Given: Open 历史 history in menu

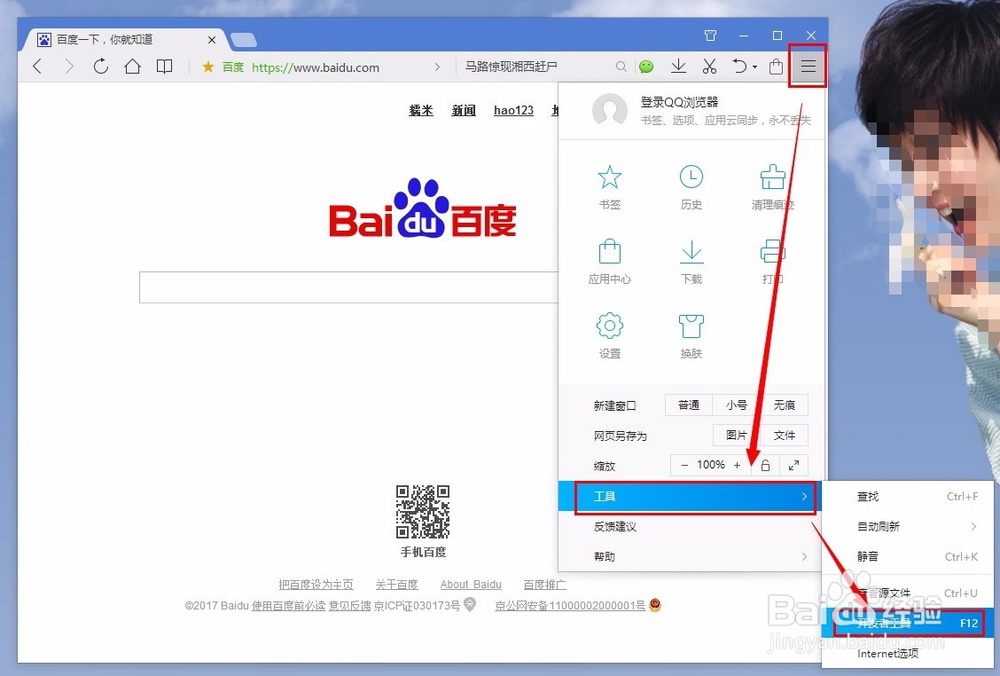Looking at the screenshot, I should click(x=691, y=187).
